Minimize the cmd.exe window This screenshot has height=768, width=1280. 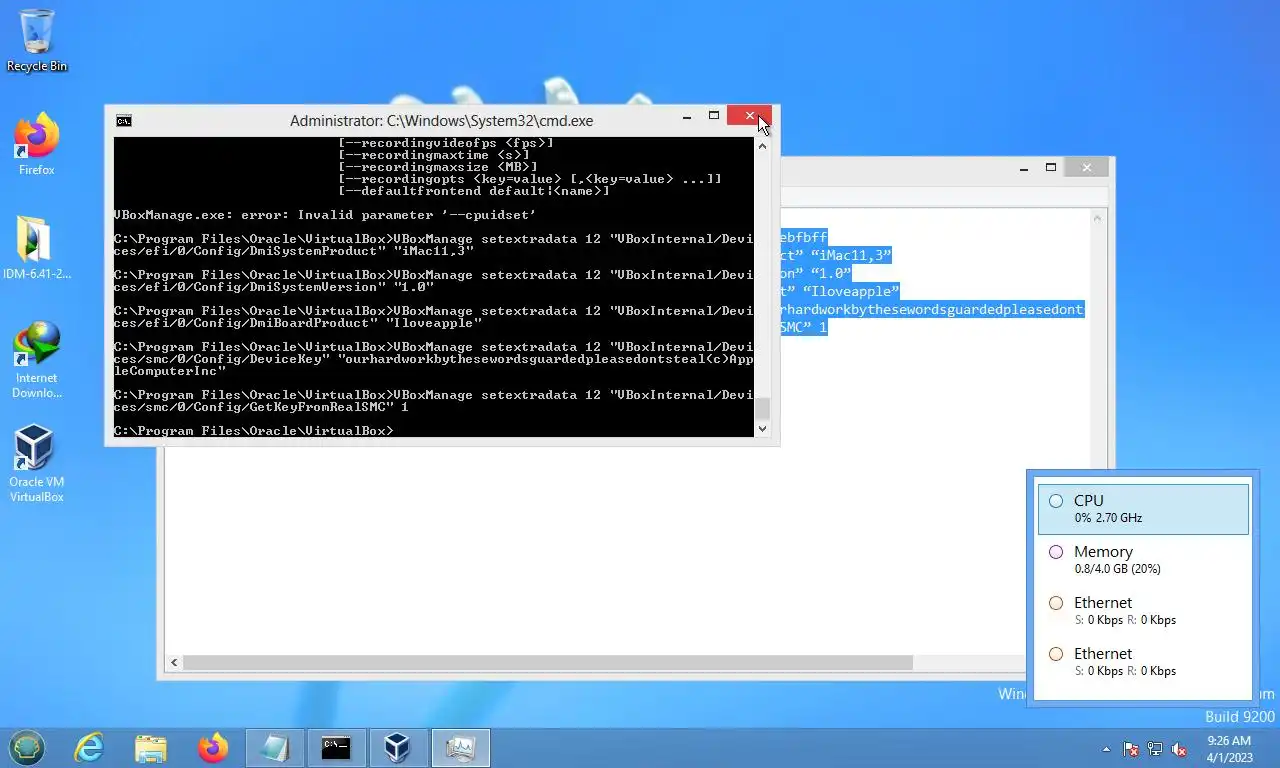687,117
